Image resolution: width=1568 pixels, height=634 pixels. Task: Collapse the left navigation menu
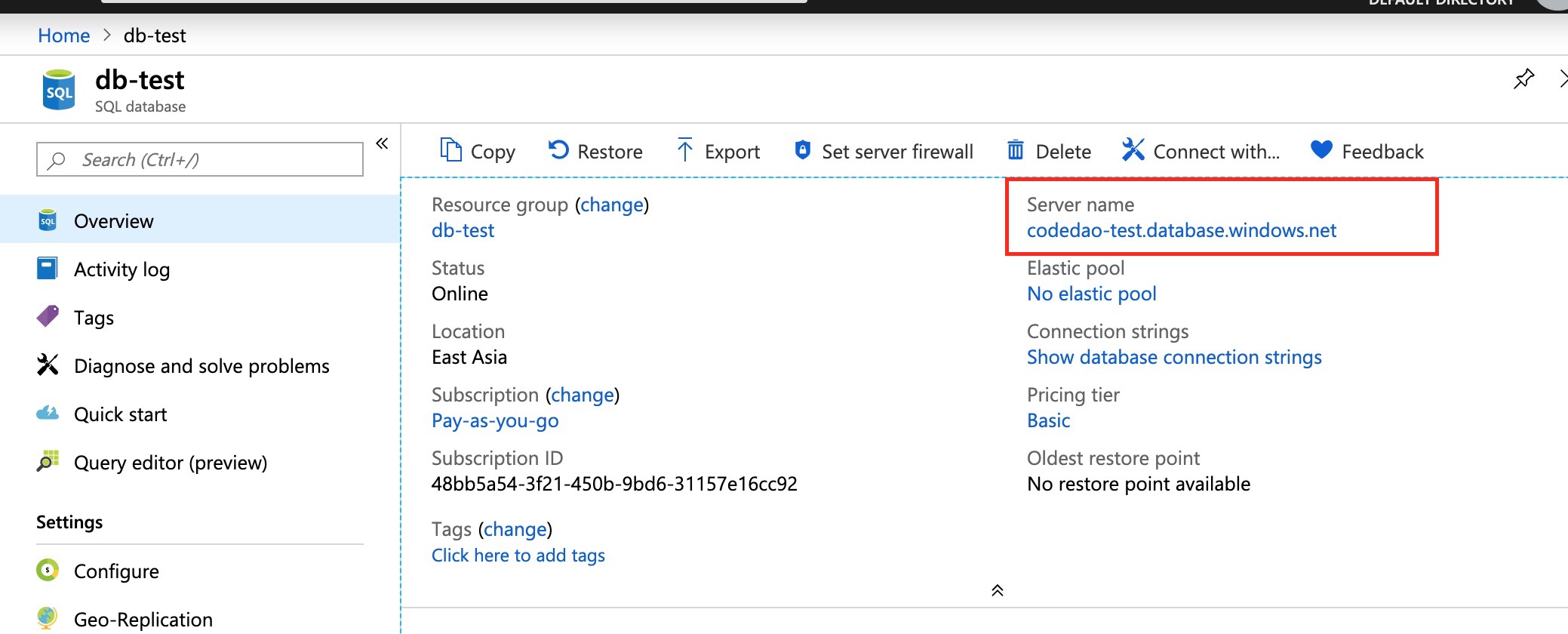click(x=382, y=143)
